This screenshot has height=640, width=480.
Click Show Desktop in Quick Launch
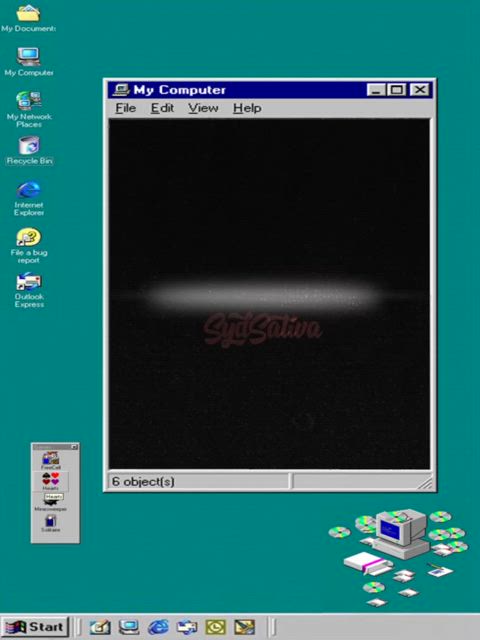[100, 627]
